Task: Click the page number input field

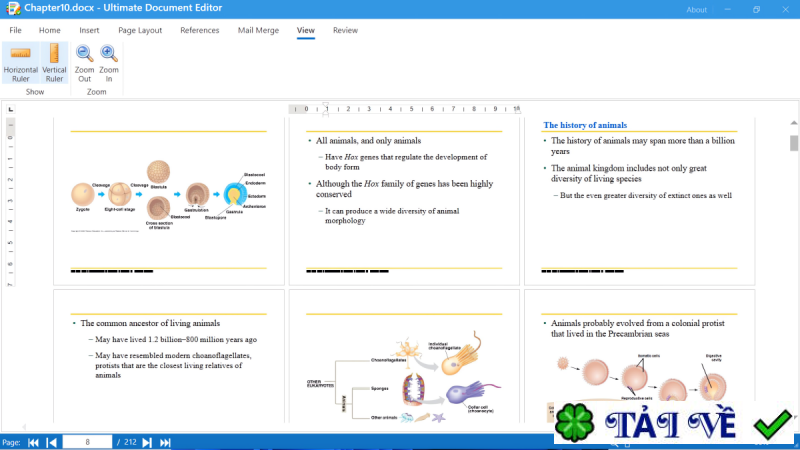Action: point(87,442)
